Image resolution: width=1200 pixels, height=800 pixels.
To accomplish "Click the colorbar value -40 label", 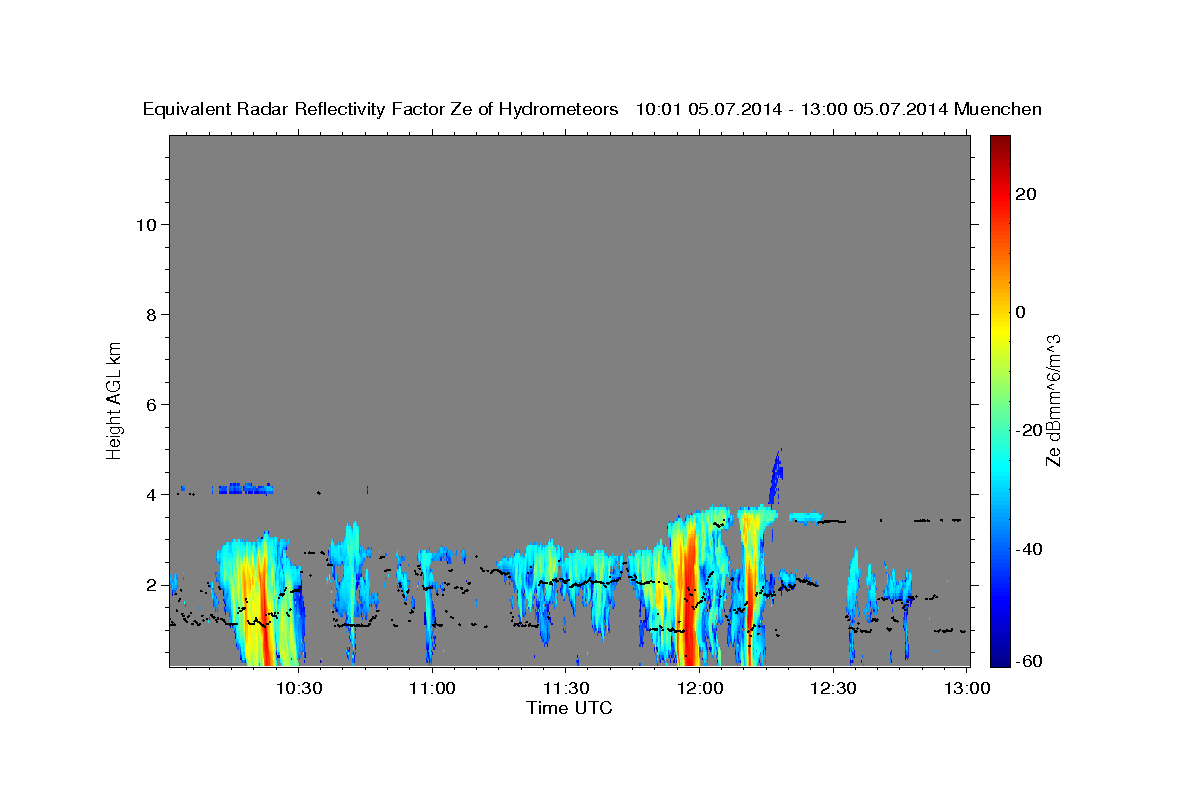I will click(1027, 549).
